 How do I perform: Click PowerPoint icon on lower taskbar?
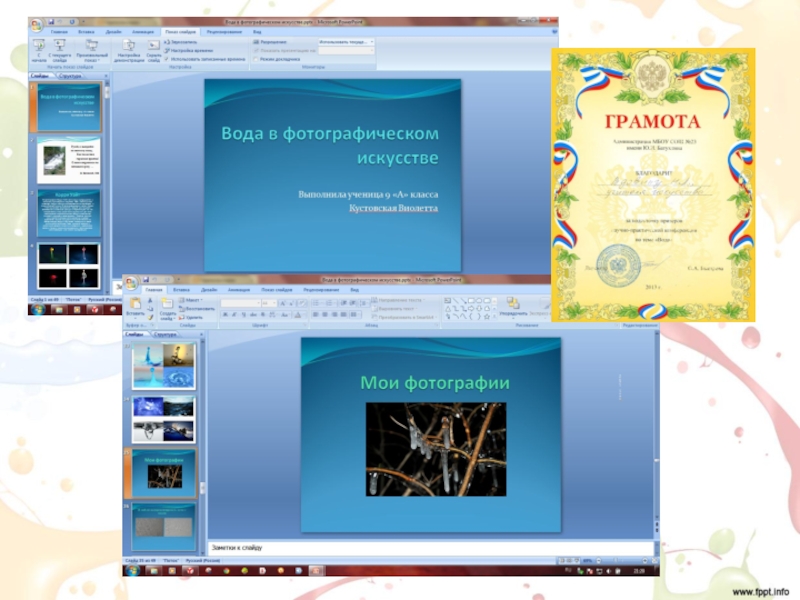pyautogui.click(x=316, y=571)
